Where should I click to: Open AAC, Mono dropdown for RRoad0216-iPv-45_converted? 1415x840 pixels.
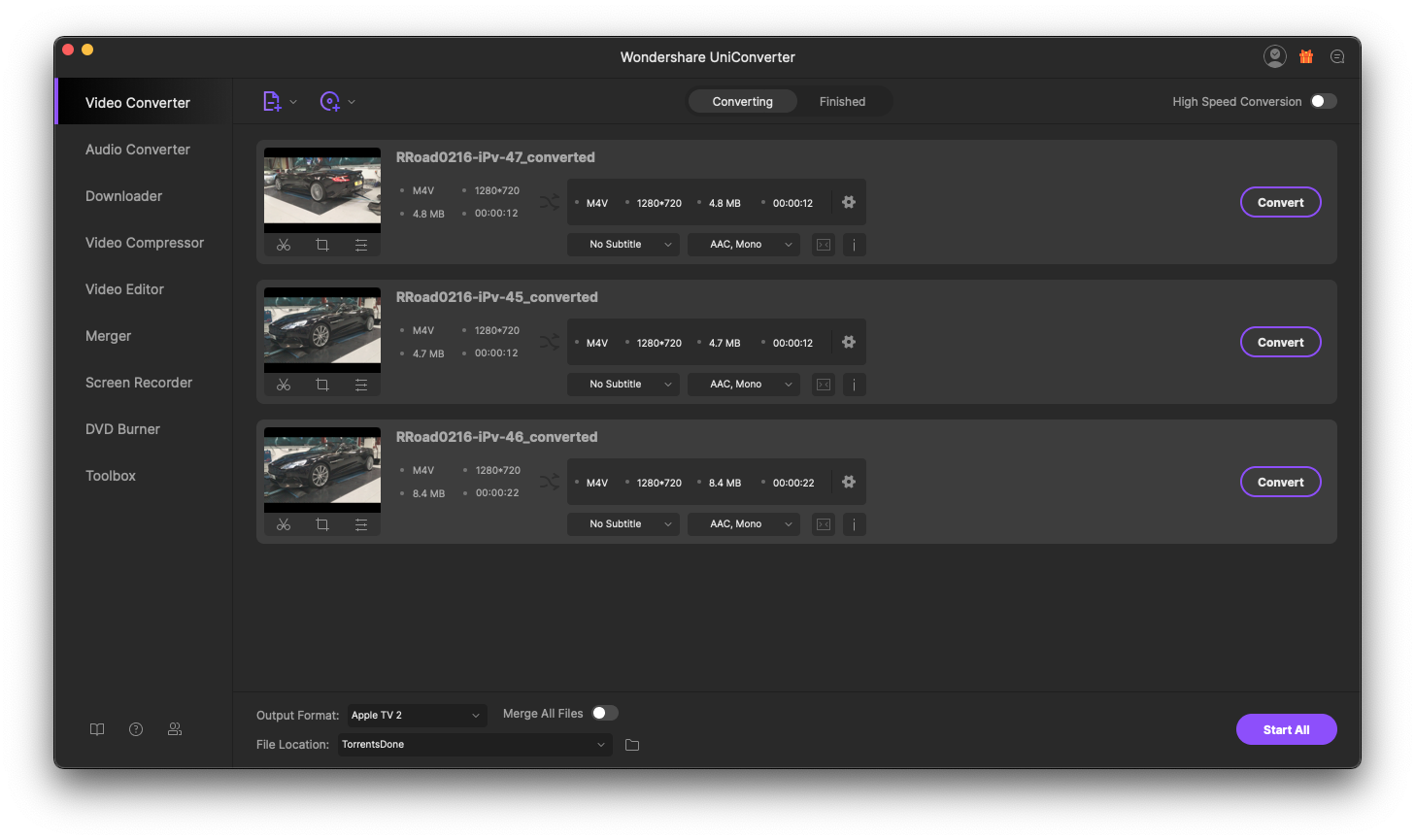744,385
